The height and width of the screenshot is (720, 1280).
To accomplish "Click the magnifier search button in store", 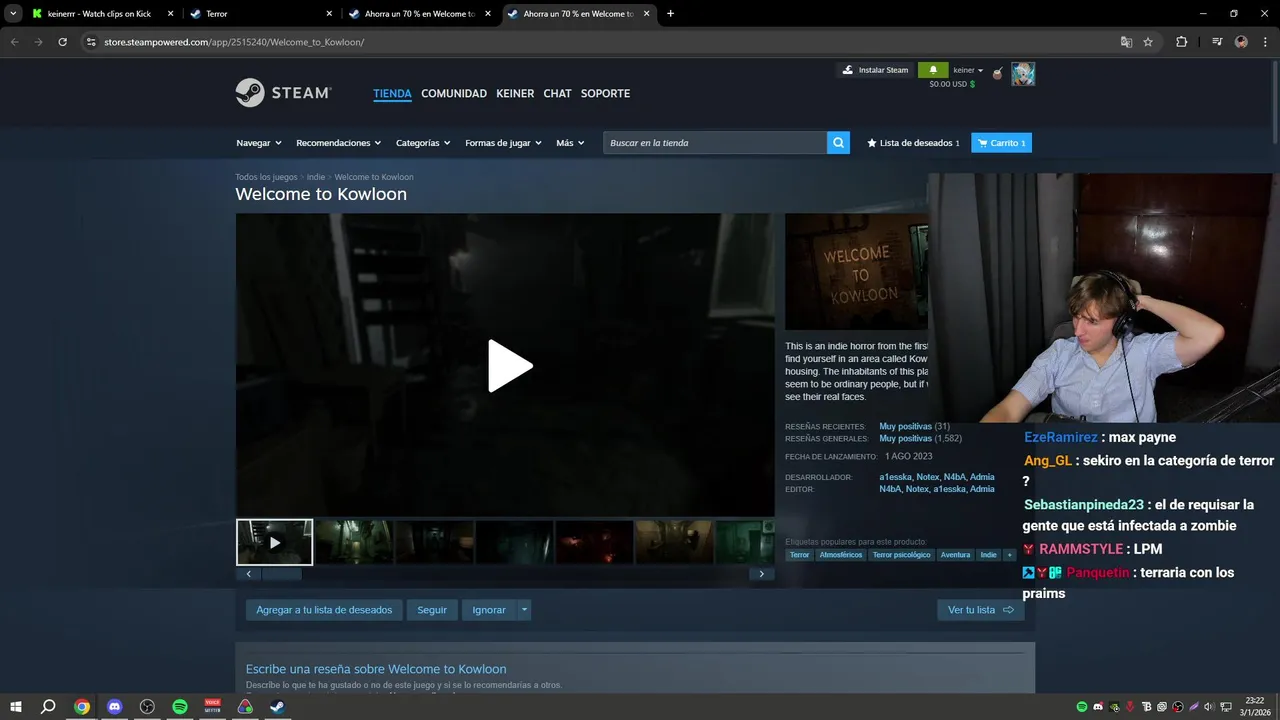I will (x=838, y=143).
